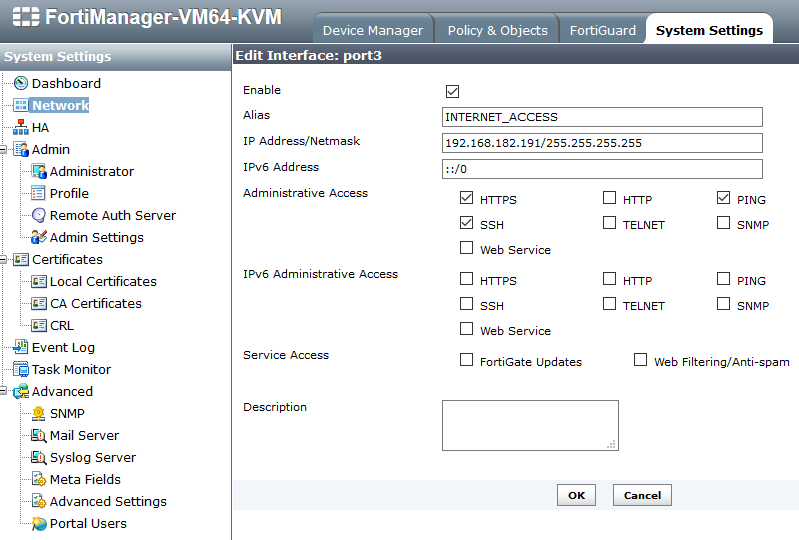The image size is (799, 540).
Task: Enable HTTPS under IPv6 Administrative Access
Action: tap(466, 279)
